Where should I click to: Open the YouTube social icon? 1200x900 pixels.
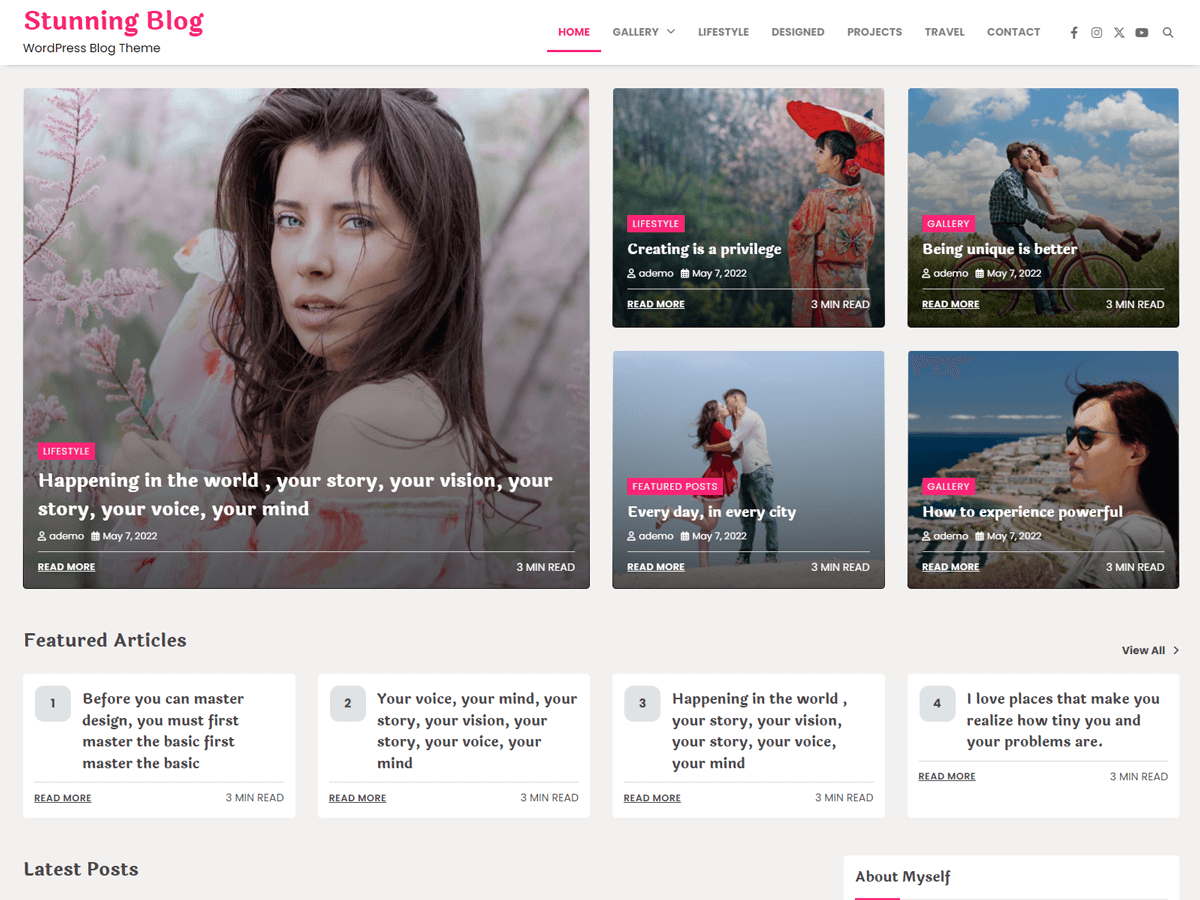point(1142,32)
